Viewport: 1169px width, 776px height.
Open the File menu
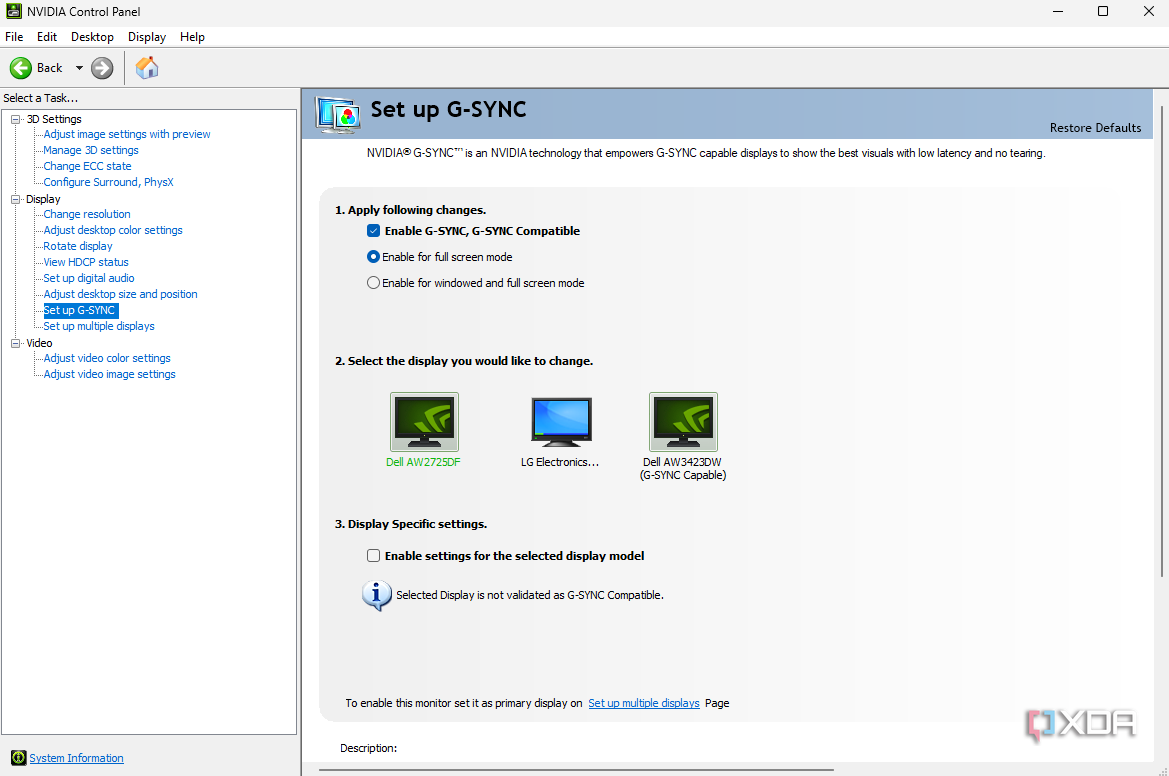(x=14, y=37)
